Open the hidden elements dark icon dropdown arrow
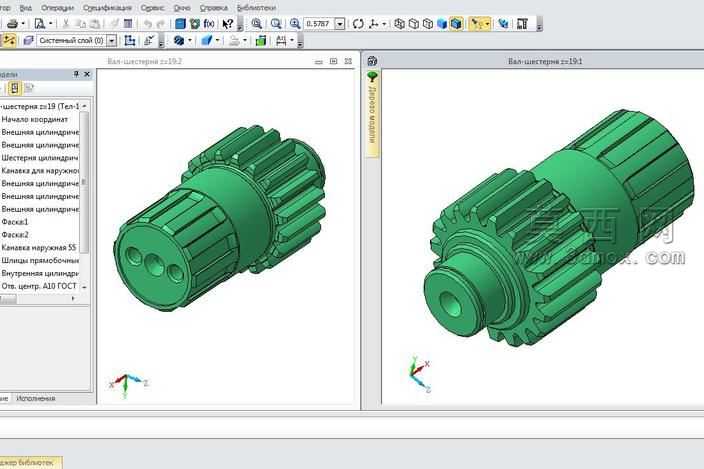Screen dimensions: 704x469 point(190,41)
